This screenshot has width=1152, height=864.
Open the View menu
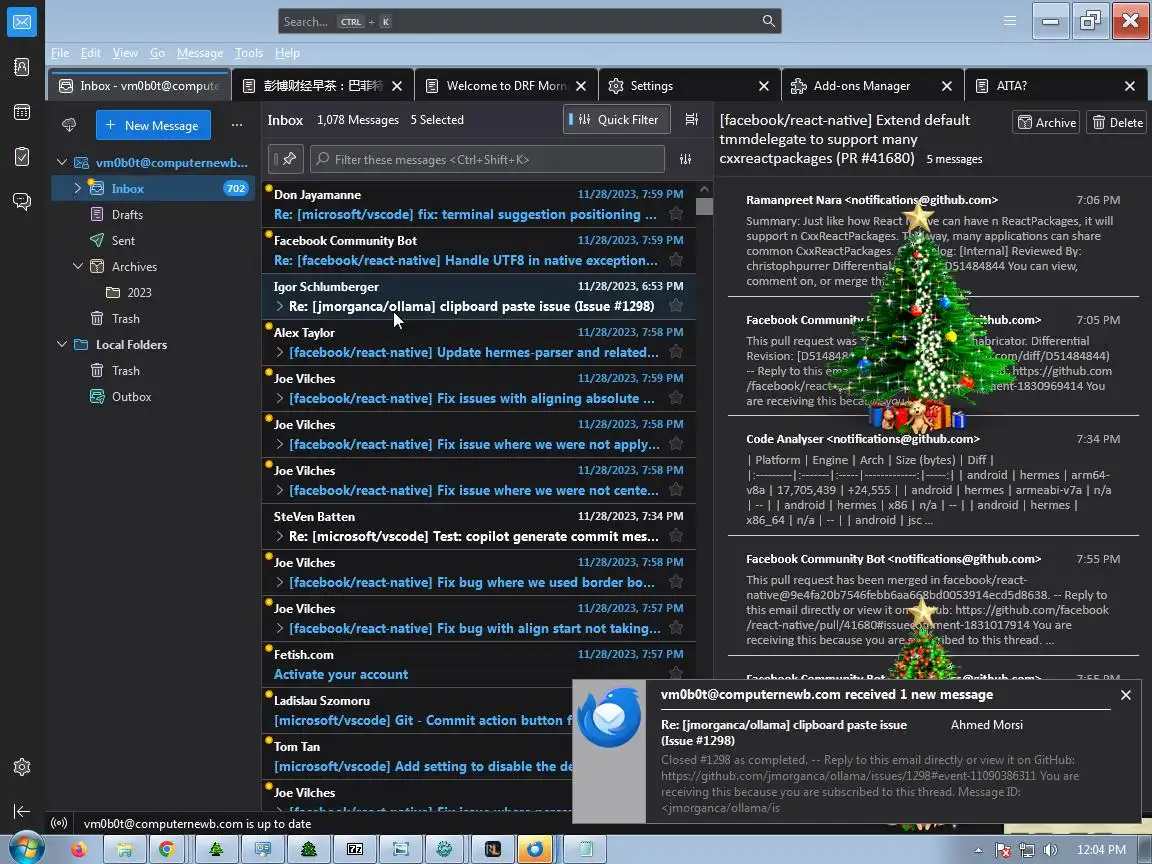(x=125, y=53)
